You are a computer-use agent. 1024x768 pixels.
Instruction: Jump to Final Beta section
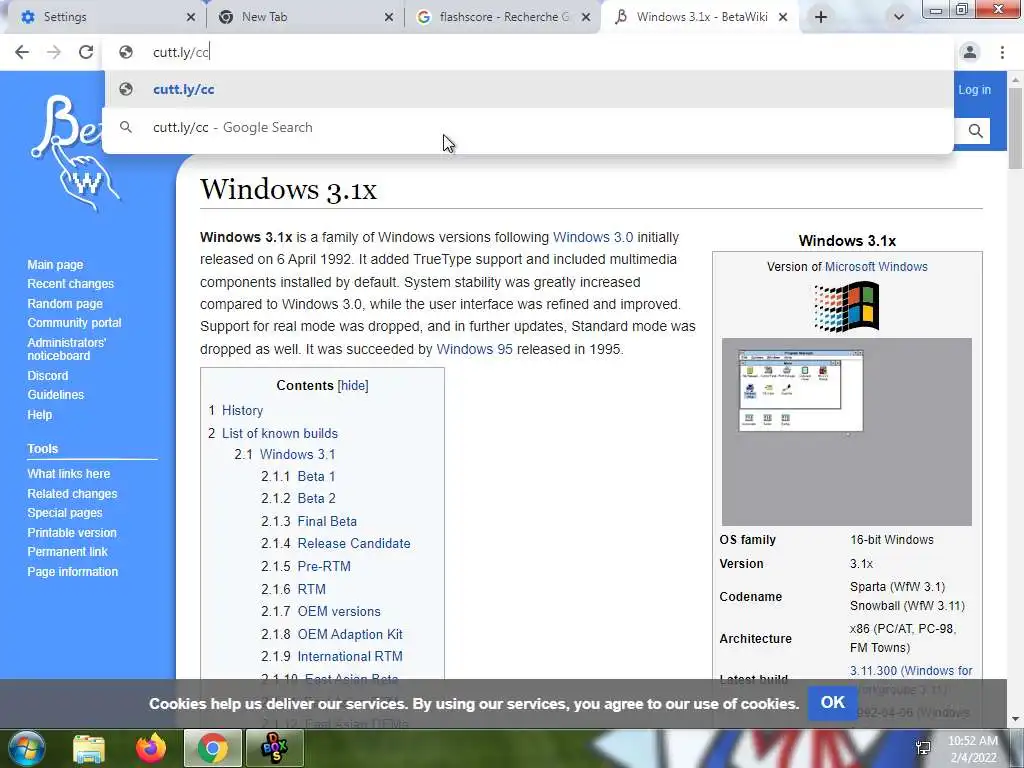click(327, 521)
